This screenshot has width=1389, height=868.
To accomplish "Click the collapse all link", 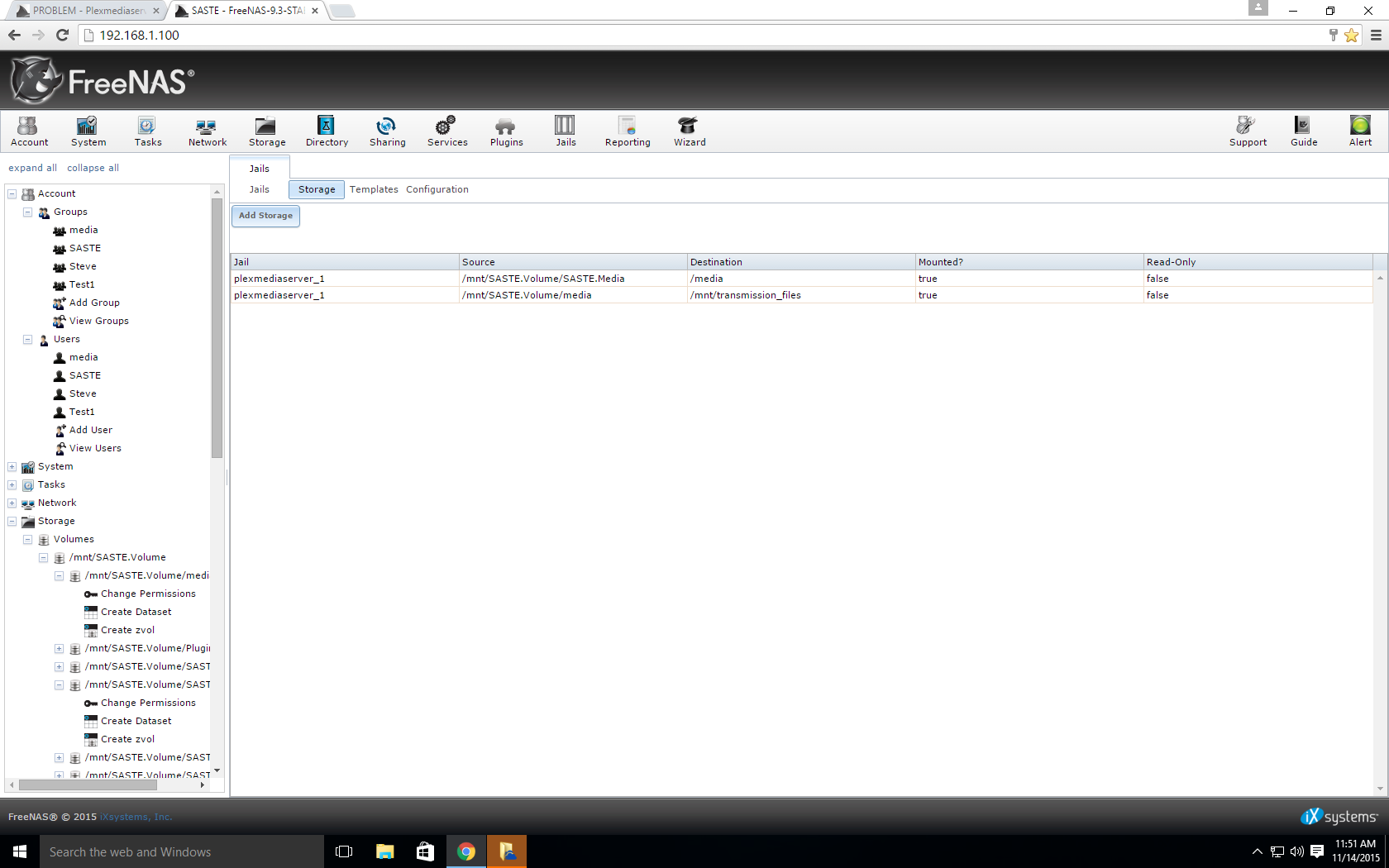I will tap(93, 168).
